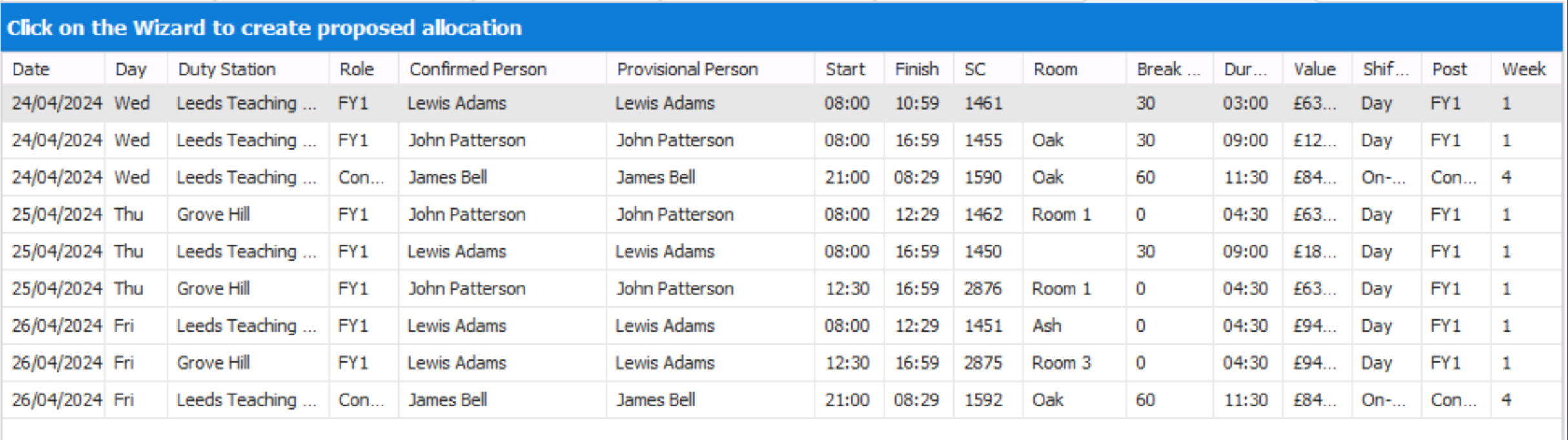Click the Ash room cell
This screenshot has height=440, width=1568.
[1046, 326]
